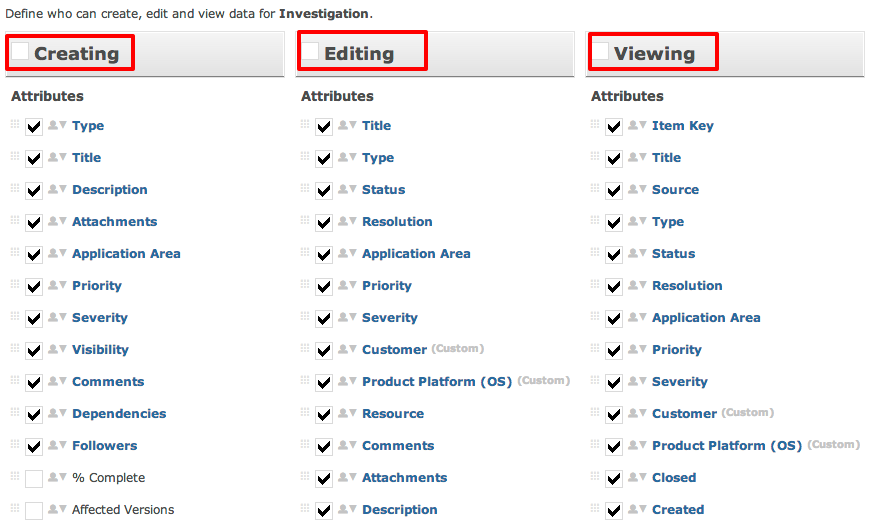871x531 pixels.
Task: Uncheck Editing Type checkbox
Action: coord(324,158)
